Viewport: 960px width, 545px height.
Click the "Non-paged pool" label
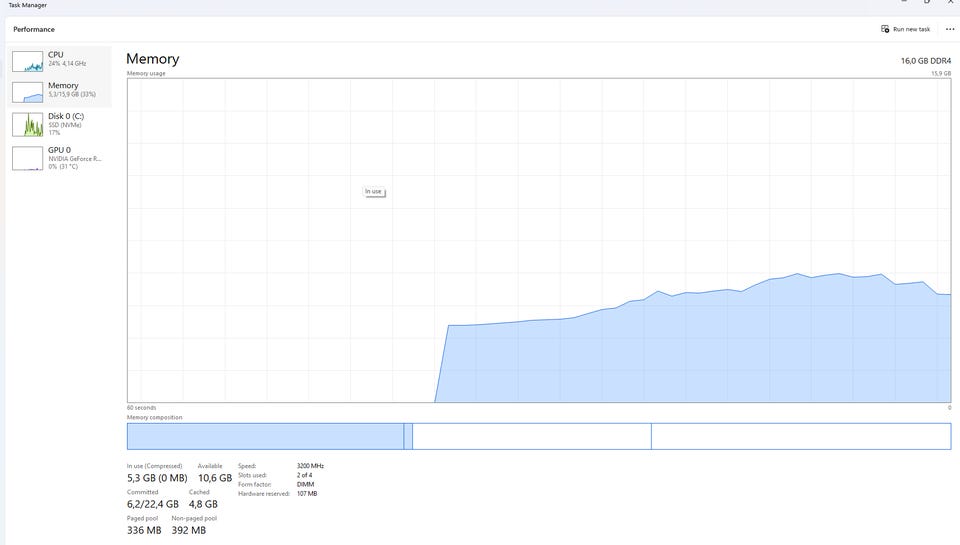pos(194,519)
